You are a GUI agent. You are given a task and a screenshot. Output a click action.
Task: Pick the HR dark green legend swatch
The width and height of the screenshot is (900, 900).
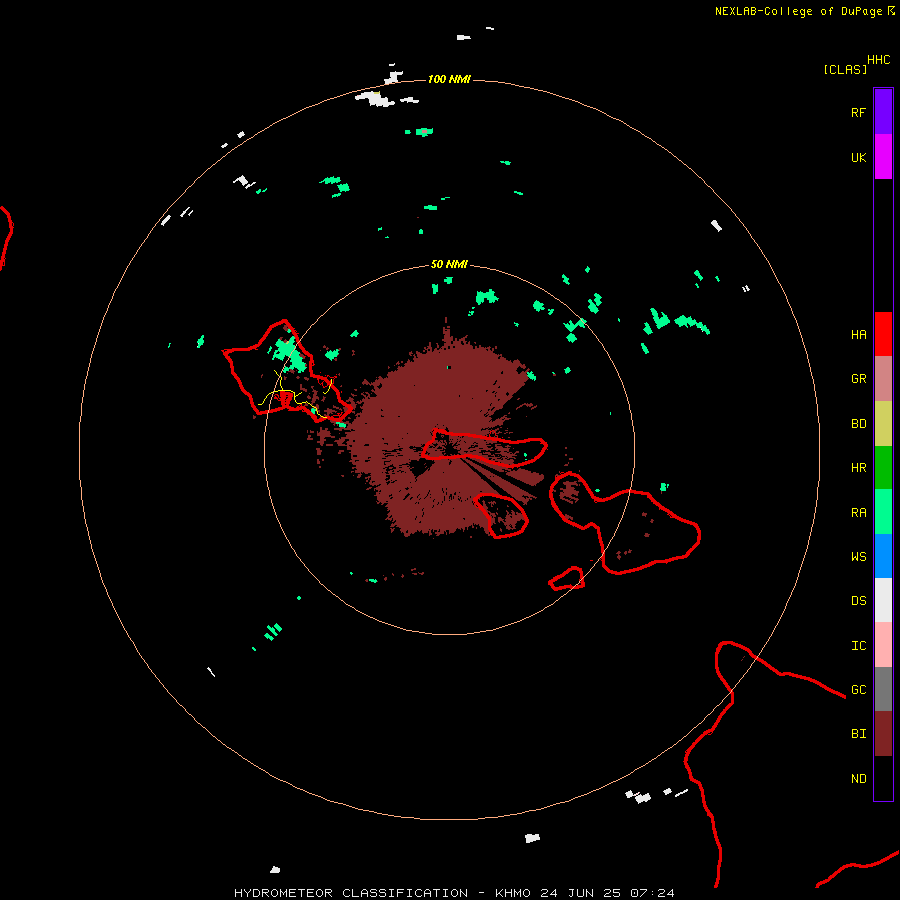coord(883,468)
